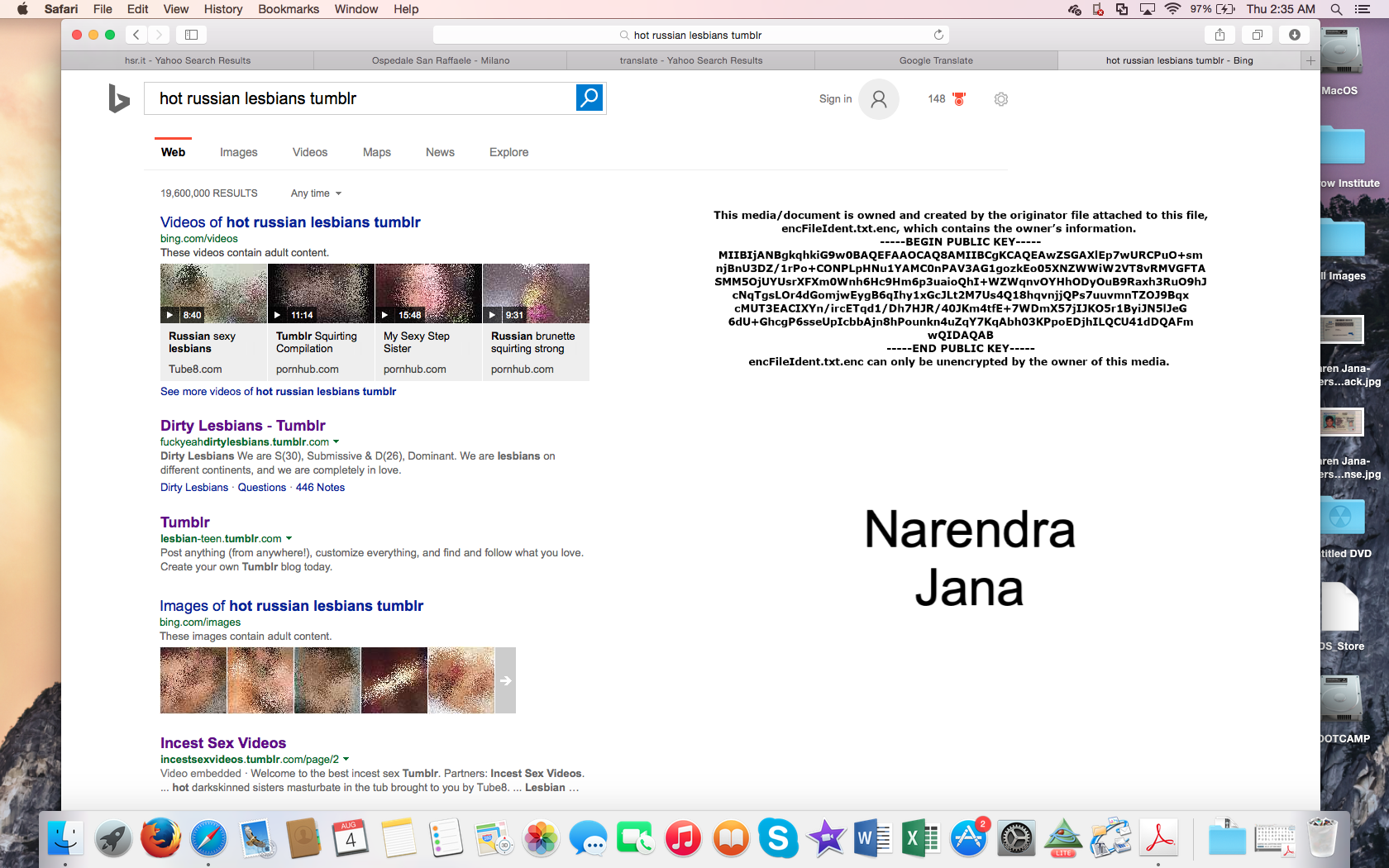This screenshot has width=1389, height=868.
Task: Add a new tab with the plus button
Action: (x=1310, y=60)
